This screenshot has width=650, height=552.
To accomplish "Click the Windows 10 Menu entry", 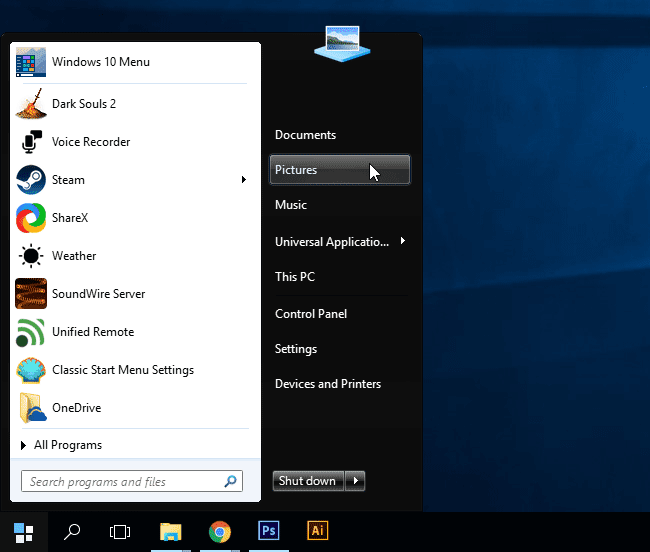I will (x=100, y=62).
